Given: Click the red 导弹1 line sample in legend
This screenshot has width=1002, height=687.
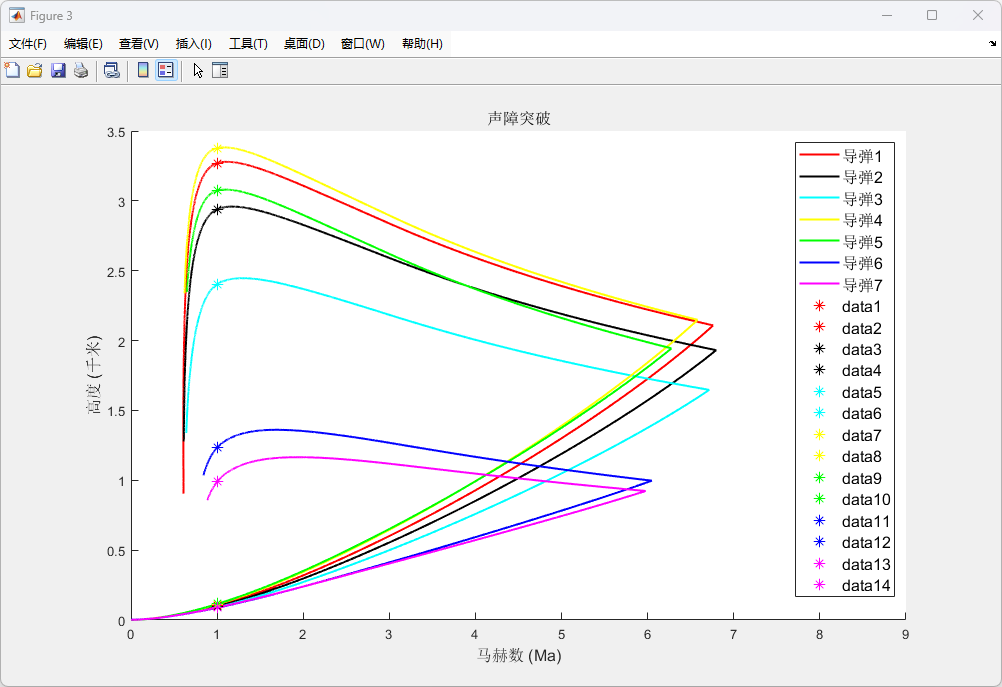Looking at the screenshot, I should (818, 156).
